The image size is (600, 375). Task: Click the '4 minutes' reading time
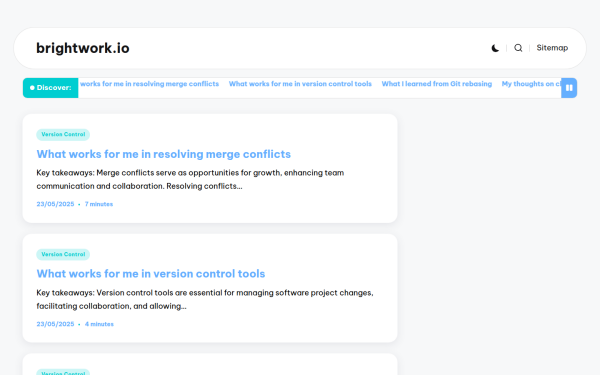coord(99,324)
